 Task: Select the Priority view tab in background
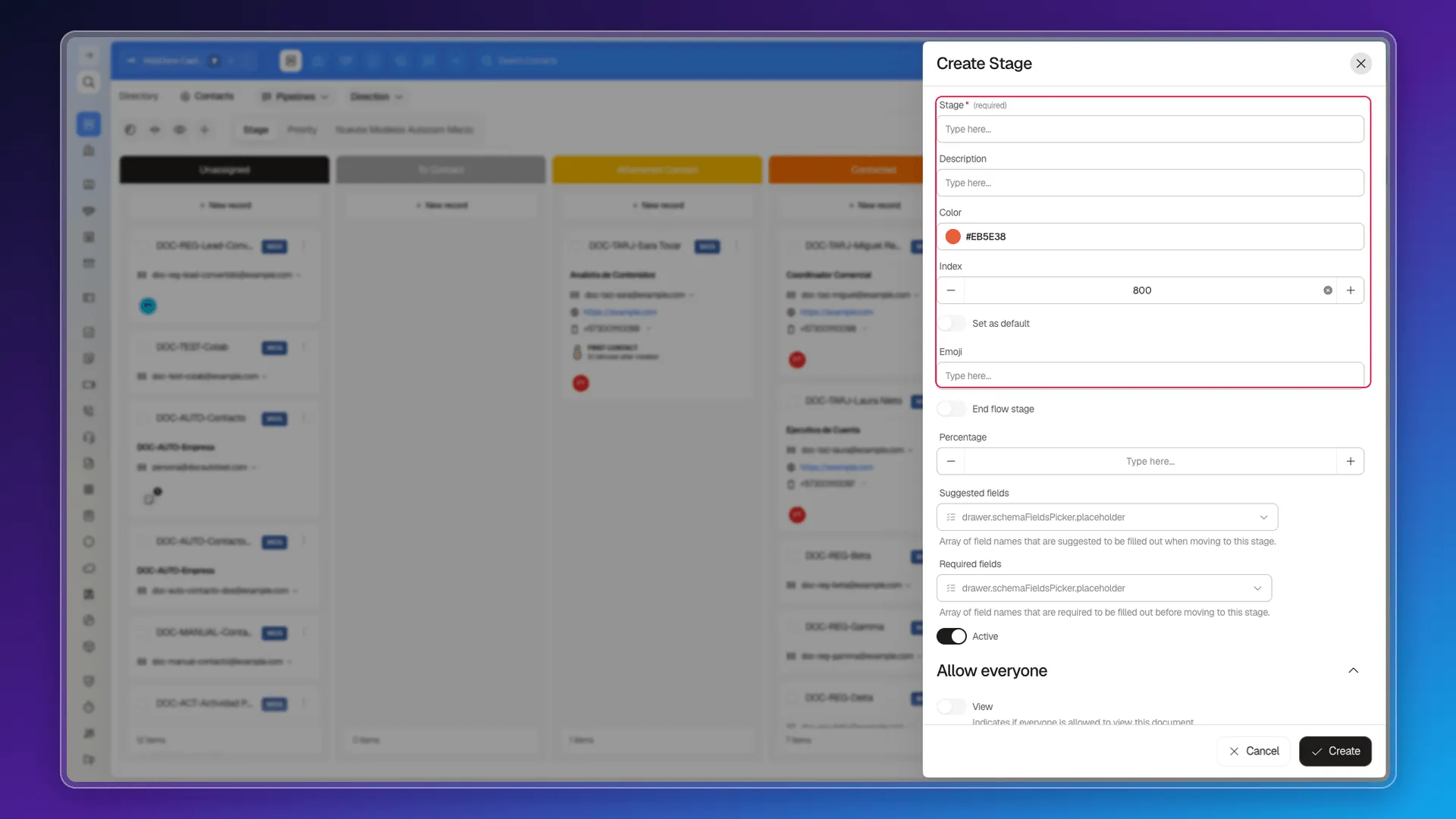[x=302, y=130]
